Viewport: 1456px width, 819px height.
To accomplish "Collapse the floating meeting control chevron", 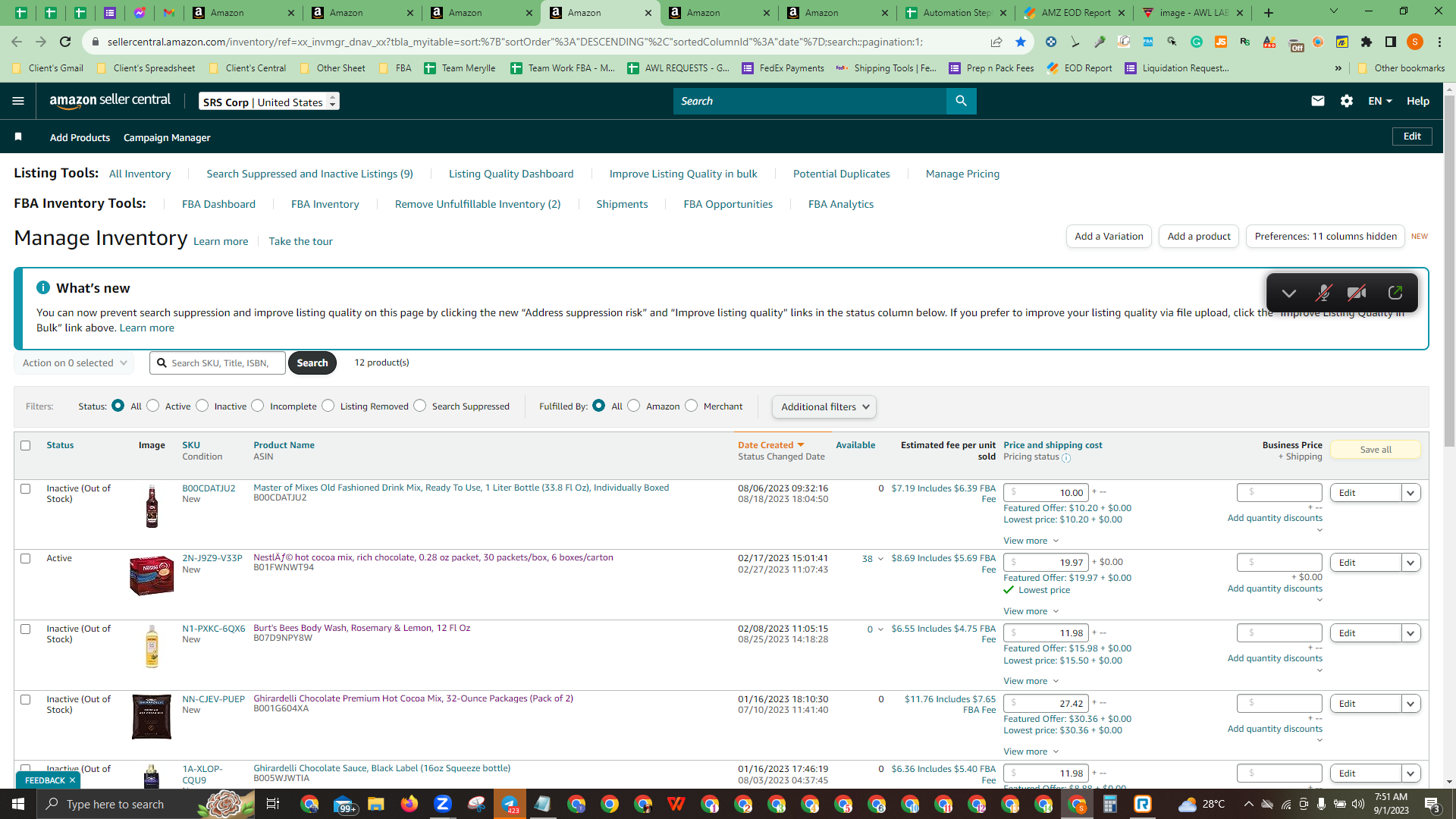I will [x=1289, y=293].
